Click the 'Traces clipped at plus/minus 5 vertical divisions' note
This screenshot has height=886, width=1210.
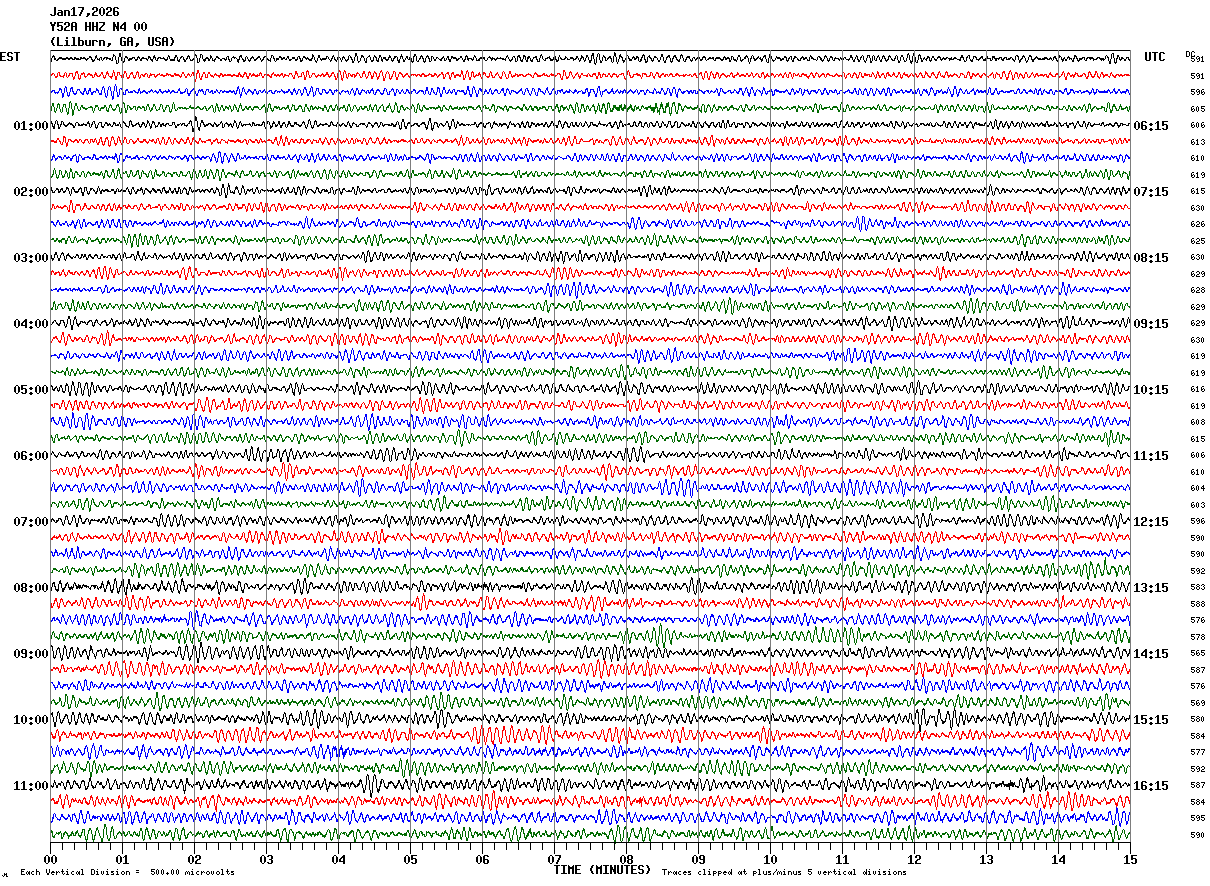(x=784, y=873)
